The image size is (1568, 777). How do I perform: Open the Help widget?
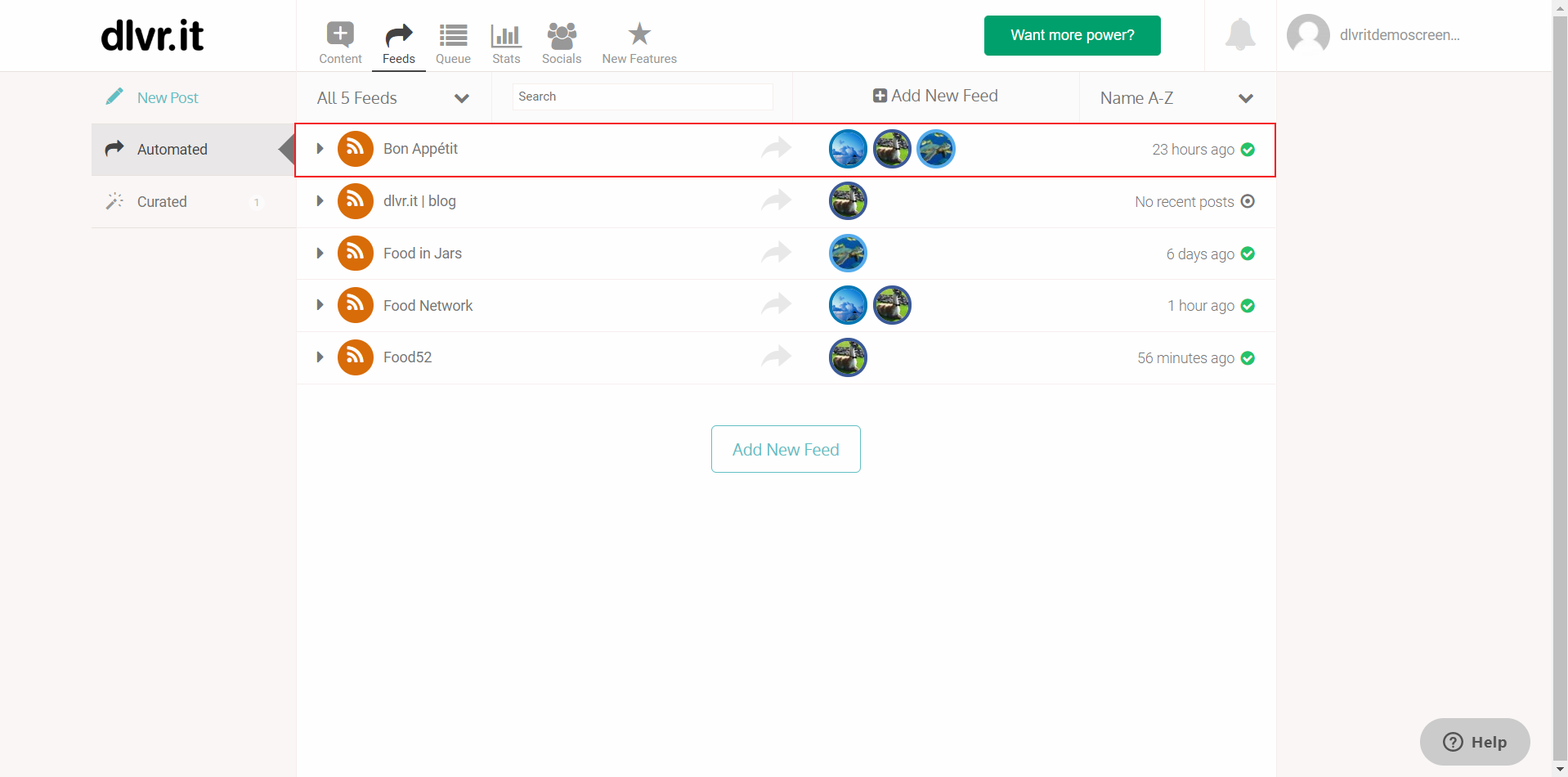tap(1475, 742)
